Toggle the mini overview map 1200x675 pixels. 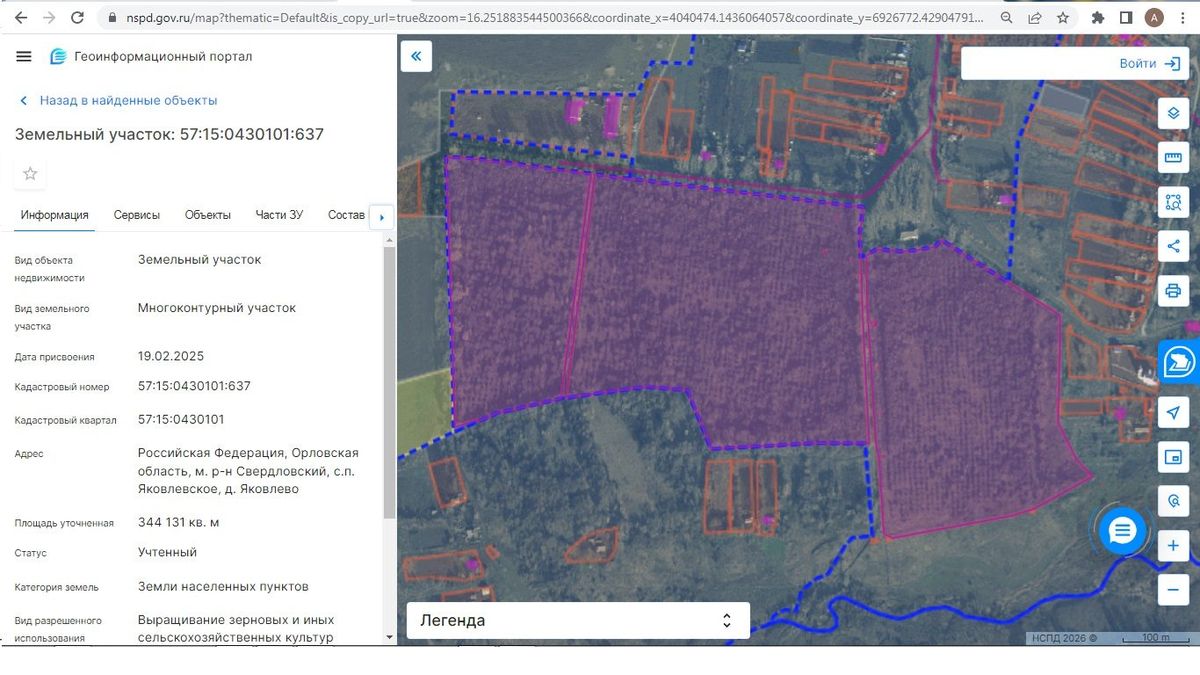pyautogui.click(x=1173, y=457)
